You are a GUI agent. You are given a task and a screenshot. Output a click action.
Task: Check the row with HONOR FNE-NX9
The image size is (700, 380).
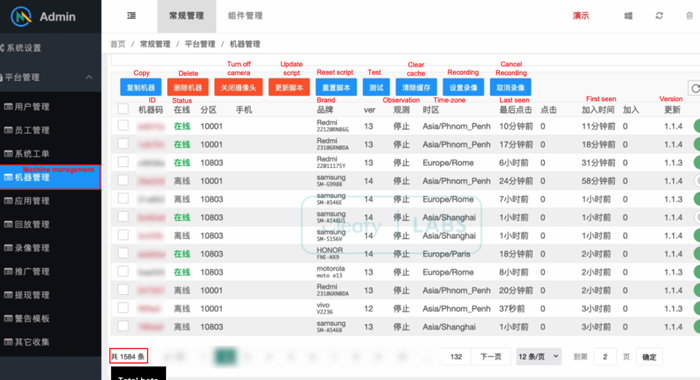tap(123, 253)
